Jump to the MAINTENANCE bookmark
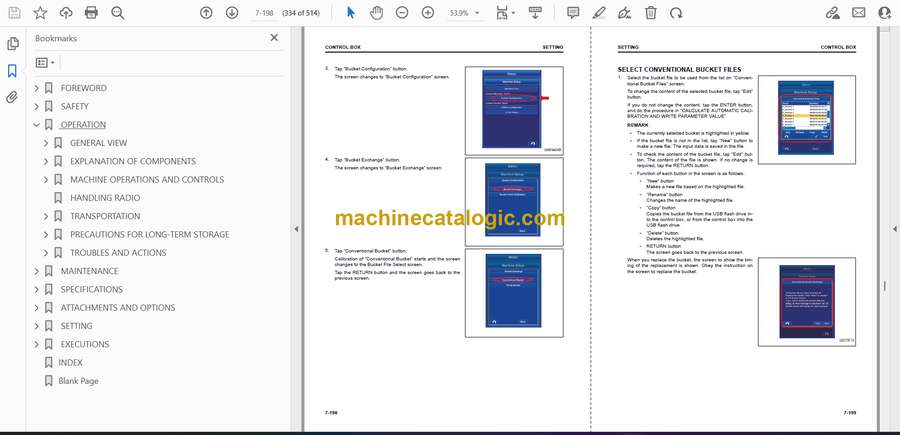Screen dimensions: 900x435 (x=90, y=271)
